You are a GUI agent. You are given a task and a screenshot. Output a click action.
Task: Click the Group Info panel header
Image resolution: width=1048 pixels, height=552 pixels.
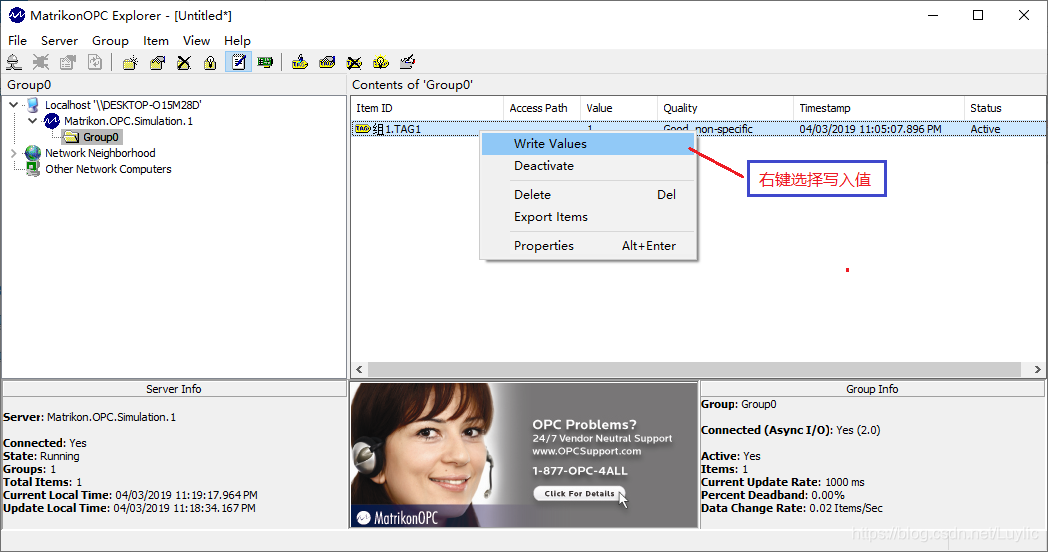872,389
